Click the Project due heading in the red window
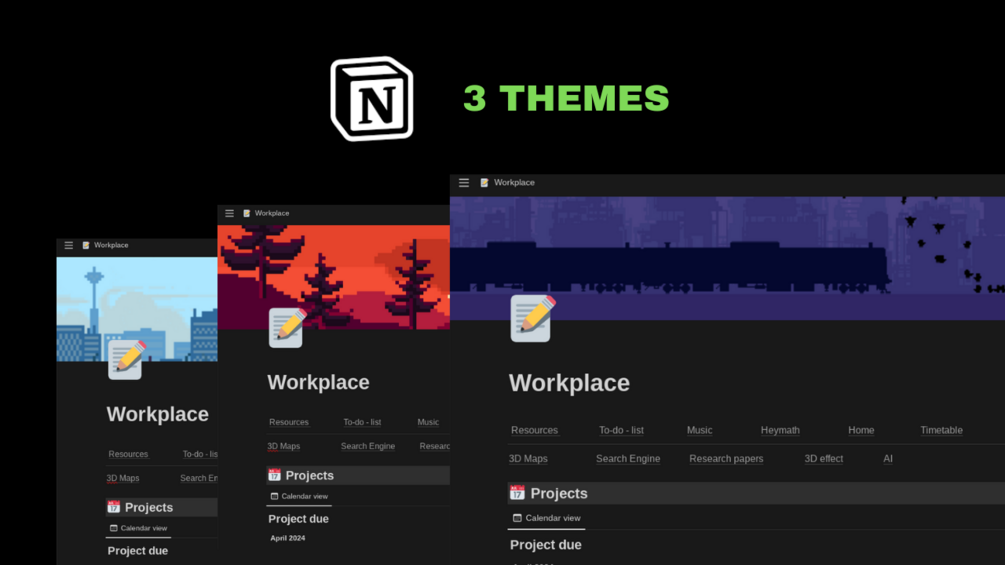 click(x=299, y=519)
